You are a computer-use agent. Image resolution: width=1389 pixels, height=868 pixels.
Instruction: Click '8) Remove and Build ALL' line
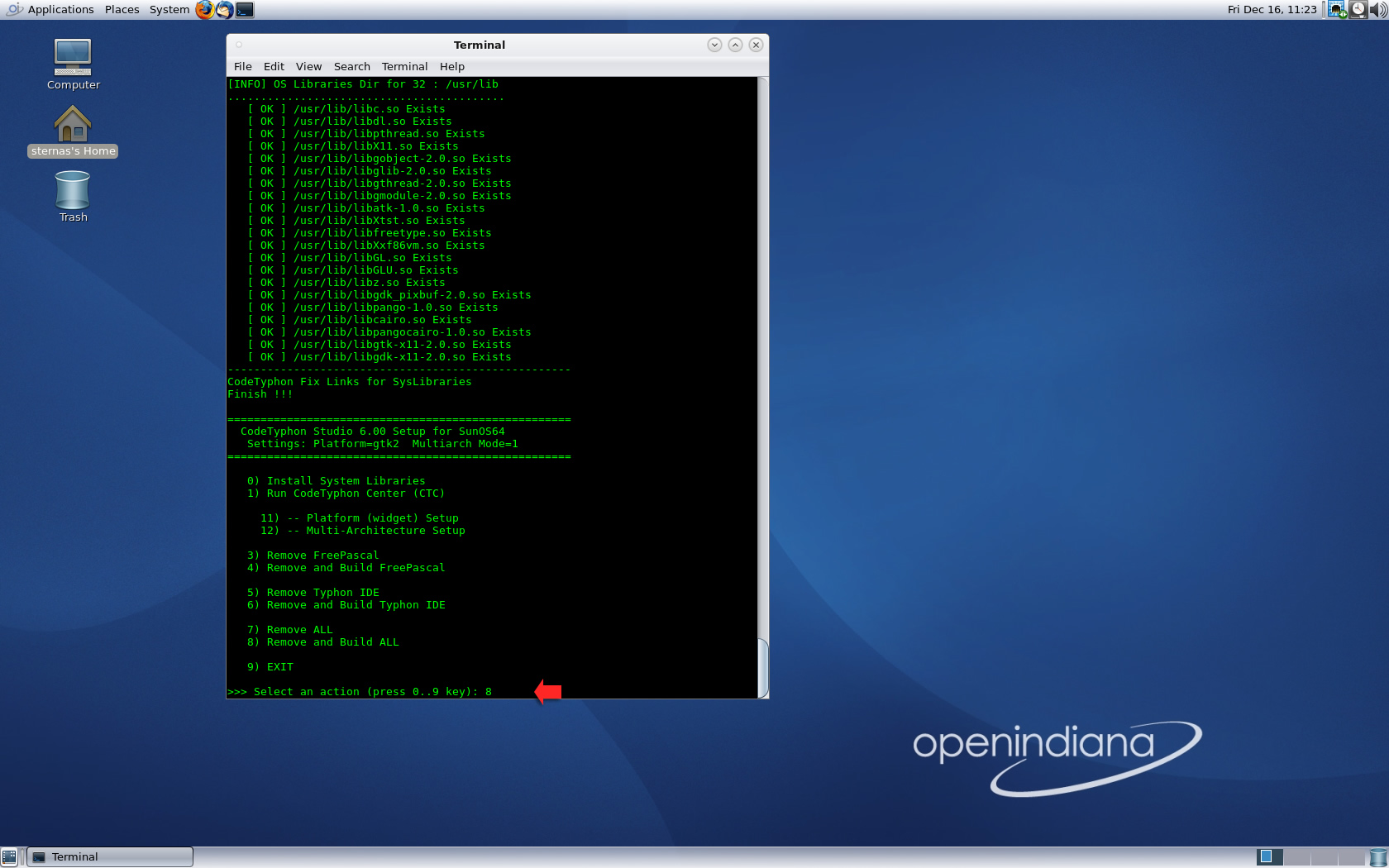pos(322,642)
